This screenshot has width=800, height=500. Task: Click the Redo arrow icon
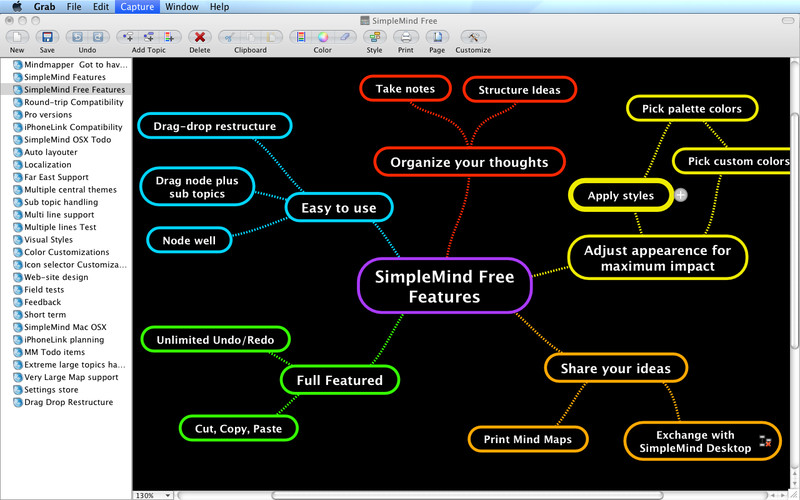pos(98,37)
